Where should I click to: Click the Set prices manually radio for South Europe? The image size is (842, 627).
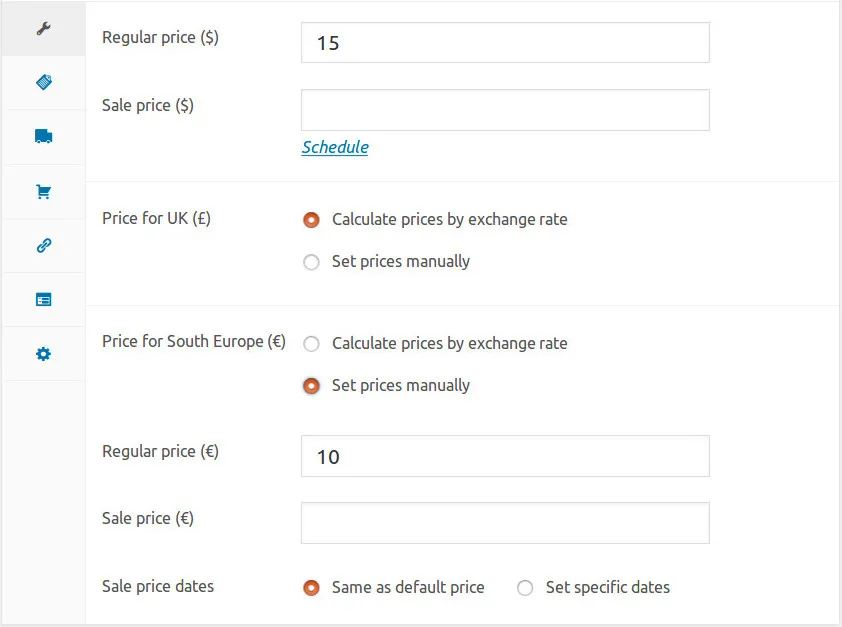[311, 385]
